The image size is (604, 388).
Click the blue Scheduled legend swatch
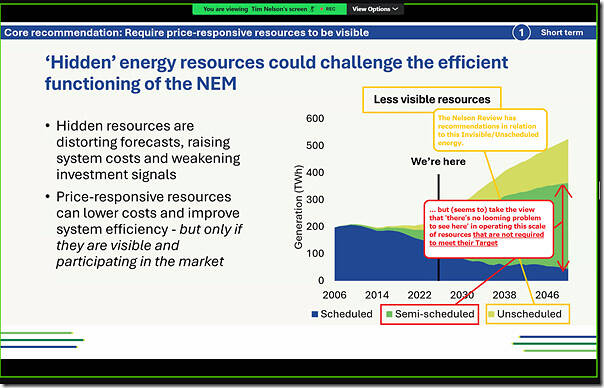(315, 314)
